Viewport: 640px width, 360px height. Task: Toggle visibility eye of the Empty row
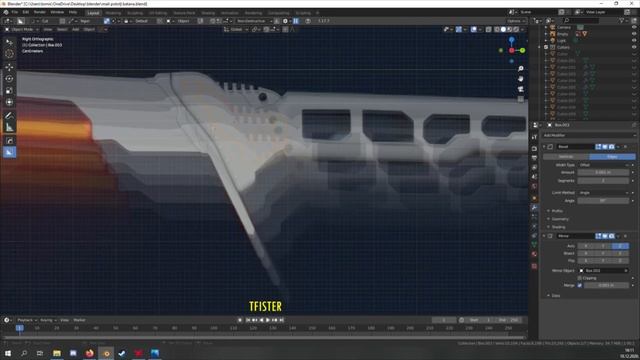click(x=634, y=34)
